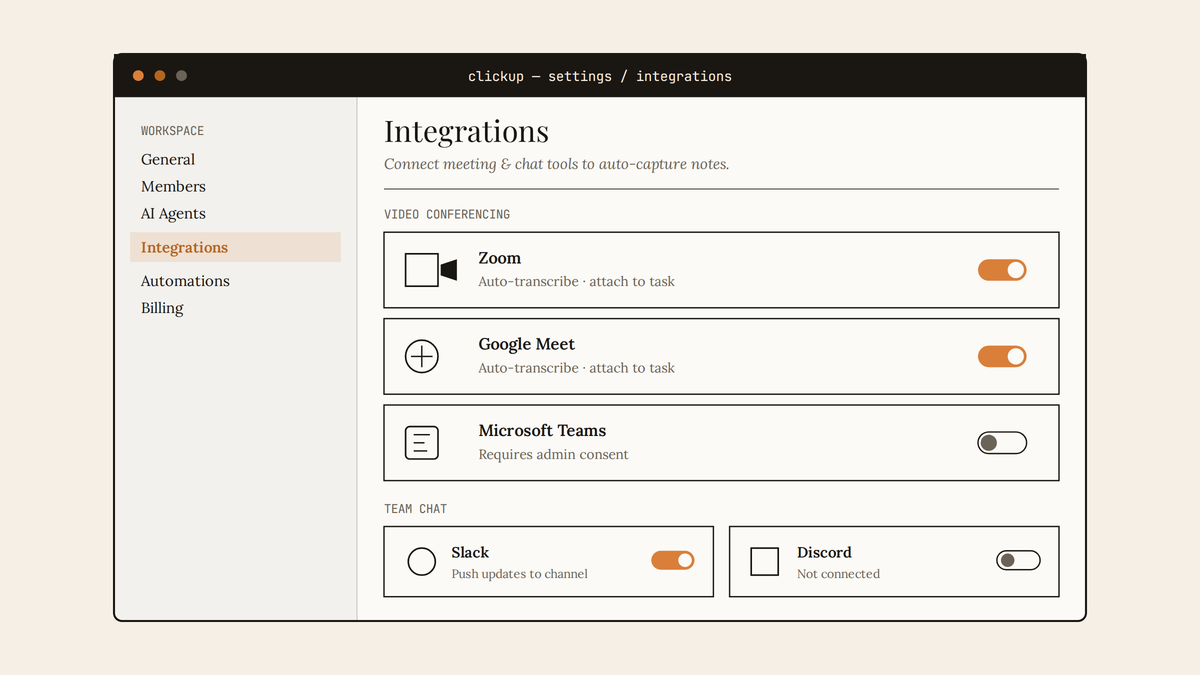Click the Google Meet title

pyautogui.click(x=526, y=344)
